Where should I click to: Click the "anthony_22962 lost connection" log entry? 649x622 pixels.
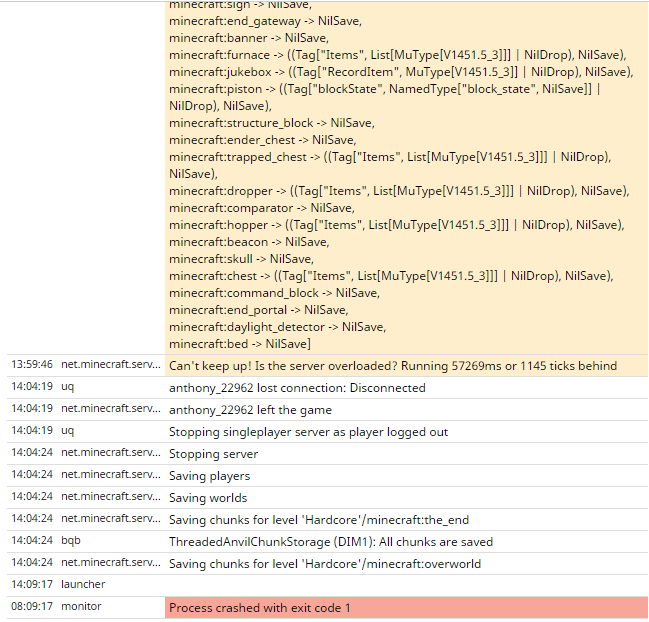point(297,388)
